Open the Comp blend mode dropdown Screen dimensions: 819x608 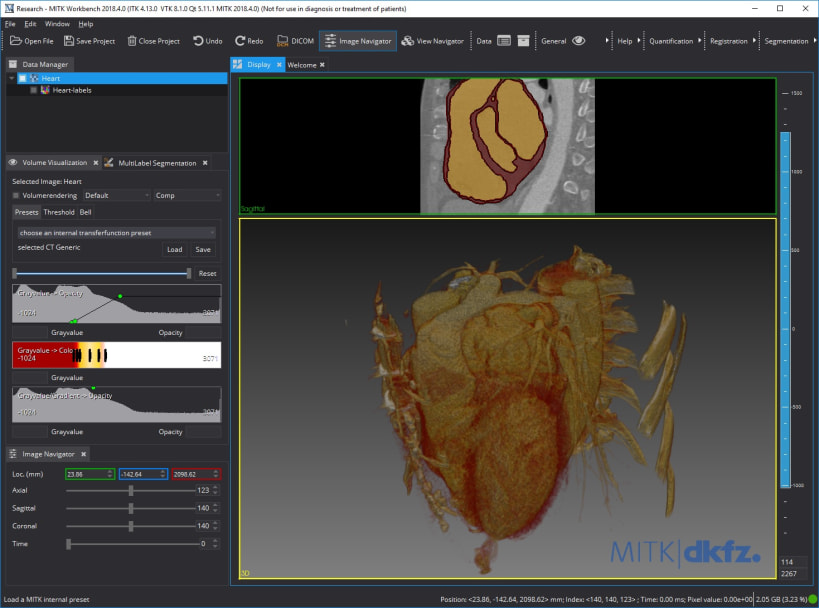pos(187,195)
